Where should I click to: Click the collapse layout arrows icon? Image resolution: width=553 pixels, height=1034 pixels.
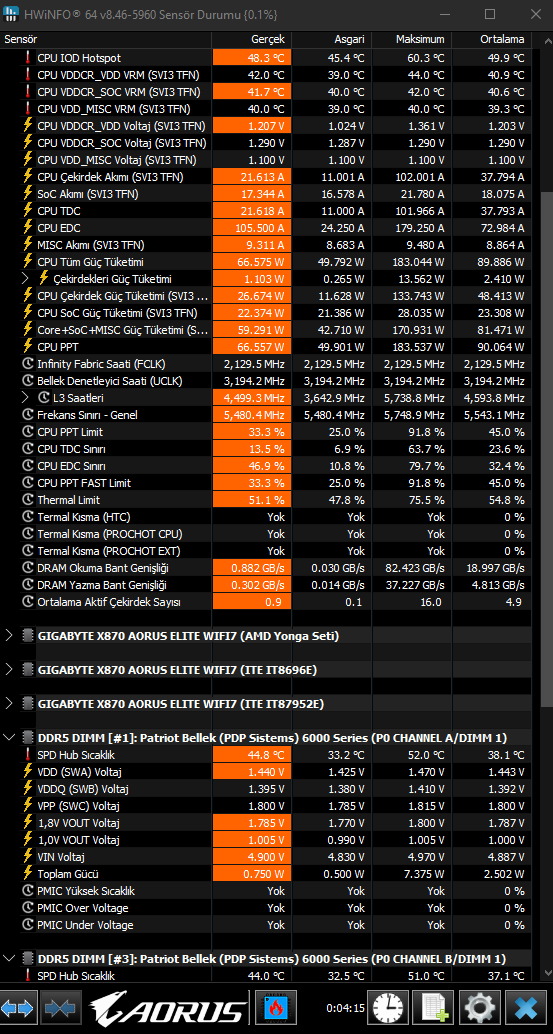(x=62, y=1009)
